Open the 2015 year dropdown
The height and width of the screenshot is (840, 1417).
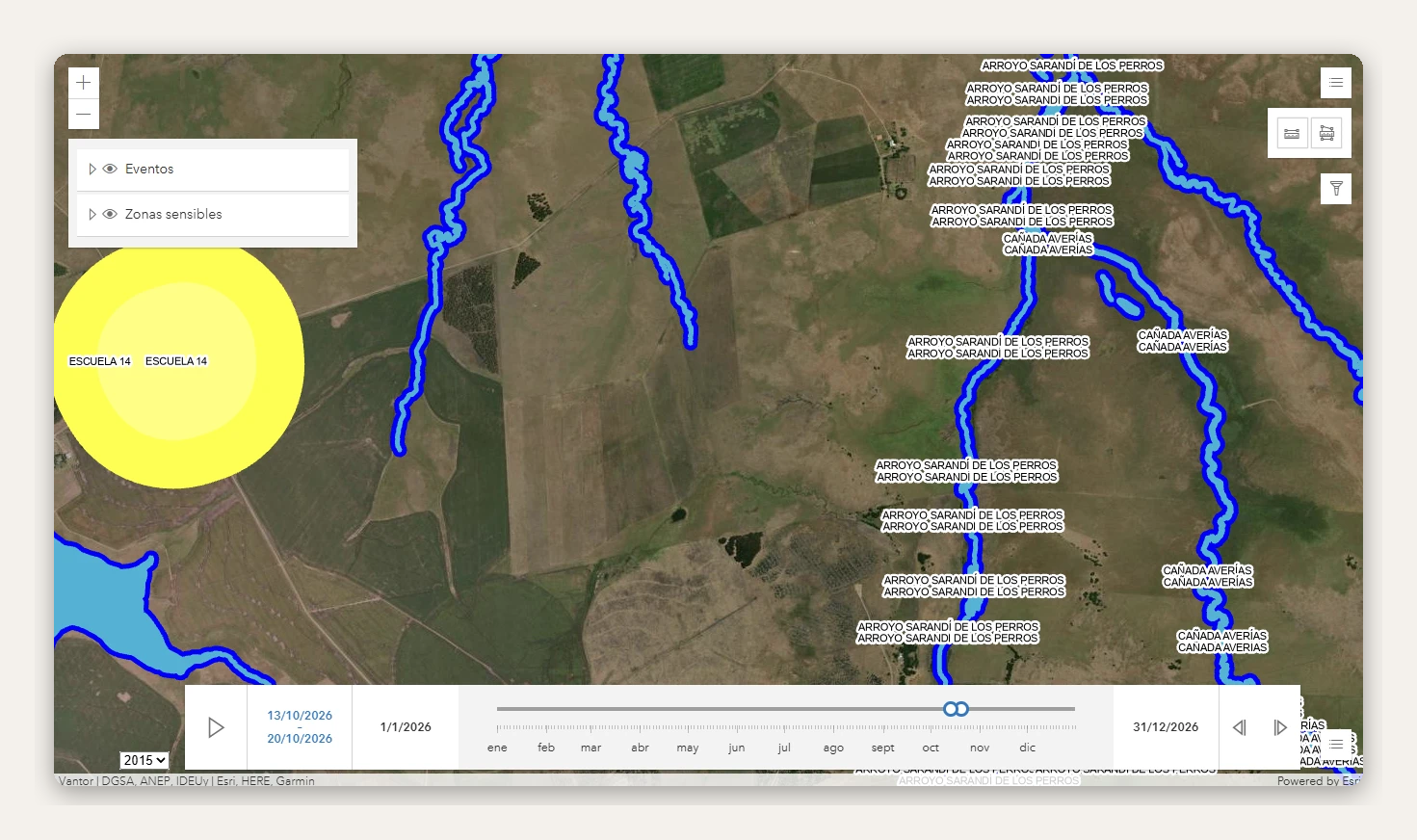pos(144,760)
